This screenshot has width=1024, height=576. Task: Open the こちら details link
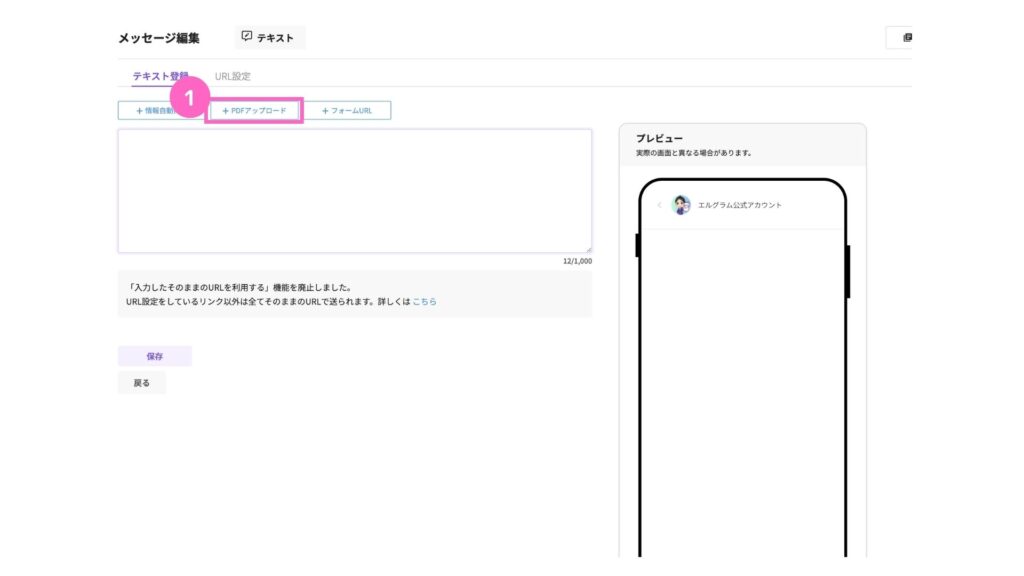point(424,301)
